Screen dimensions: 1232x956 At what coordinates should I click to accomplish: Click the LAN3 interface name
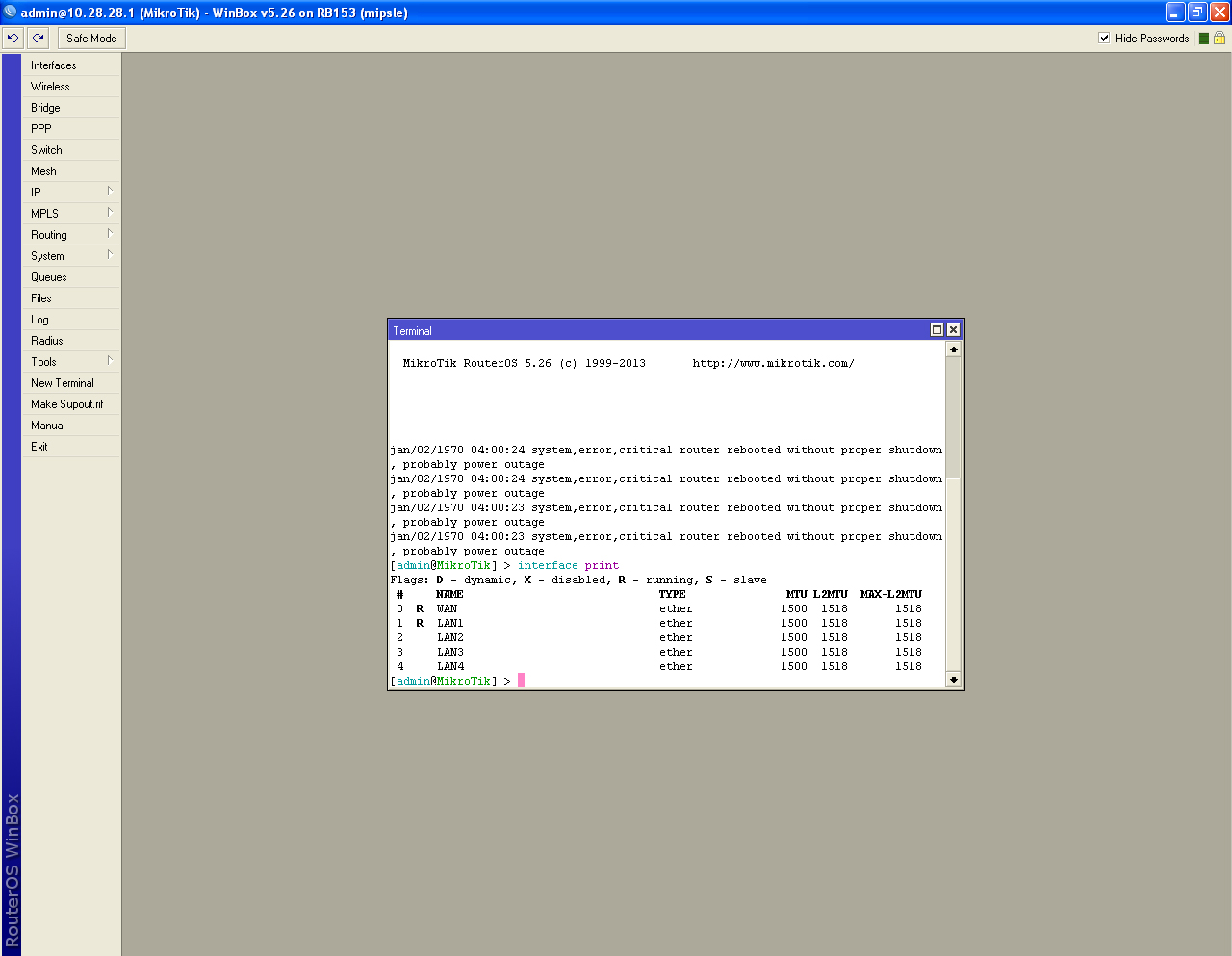tap(450, 652)
